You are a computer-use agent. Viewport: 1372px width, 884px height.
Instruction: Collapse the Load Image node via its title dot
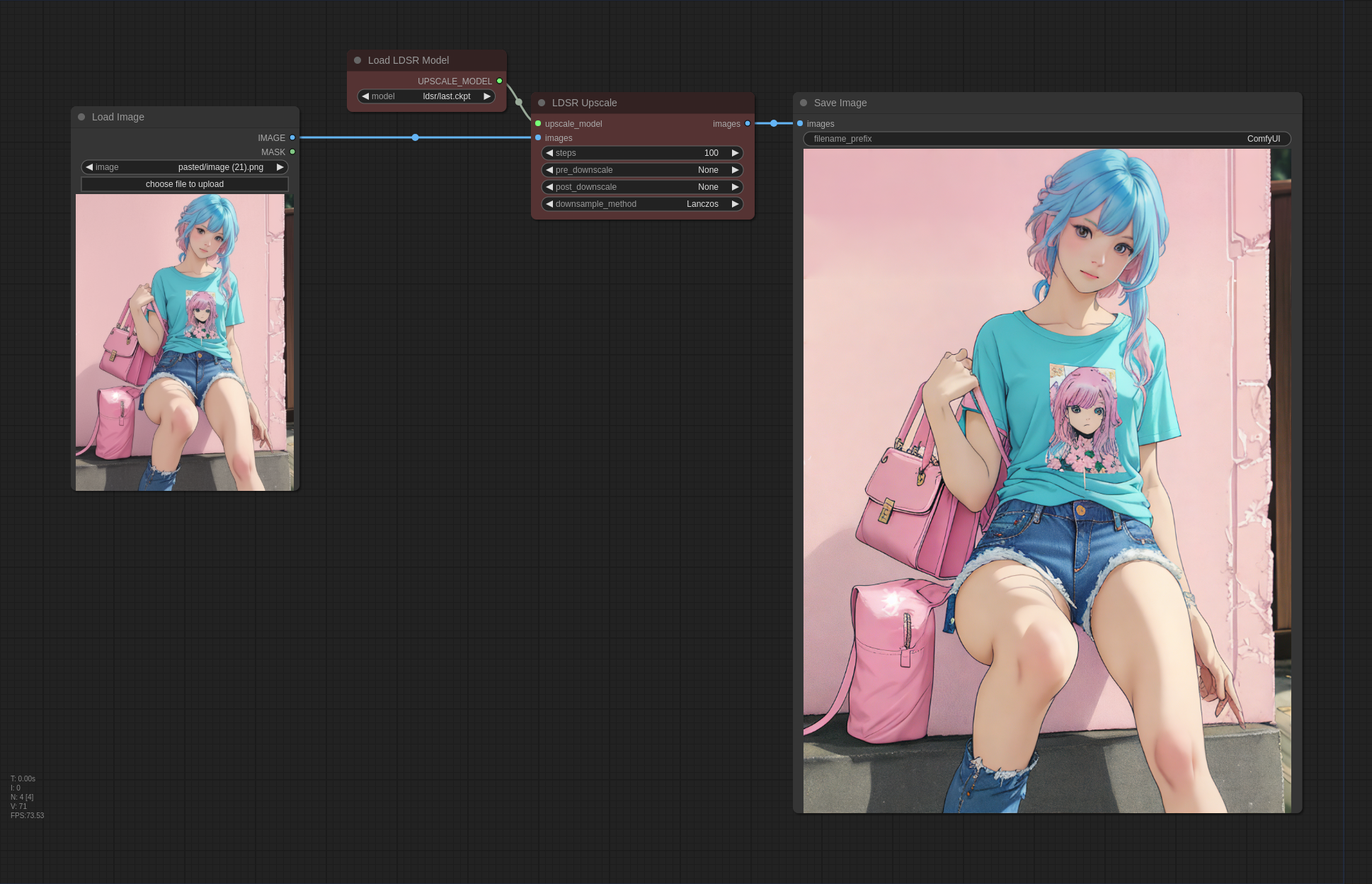click(81, 117)
